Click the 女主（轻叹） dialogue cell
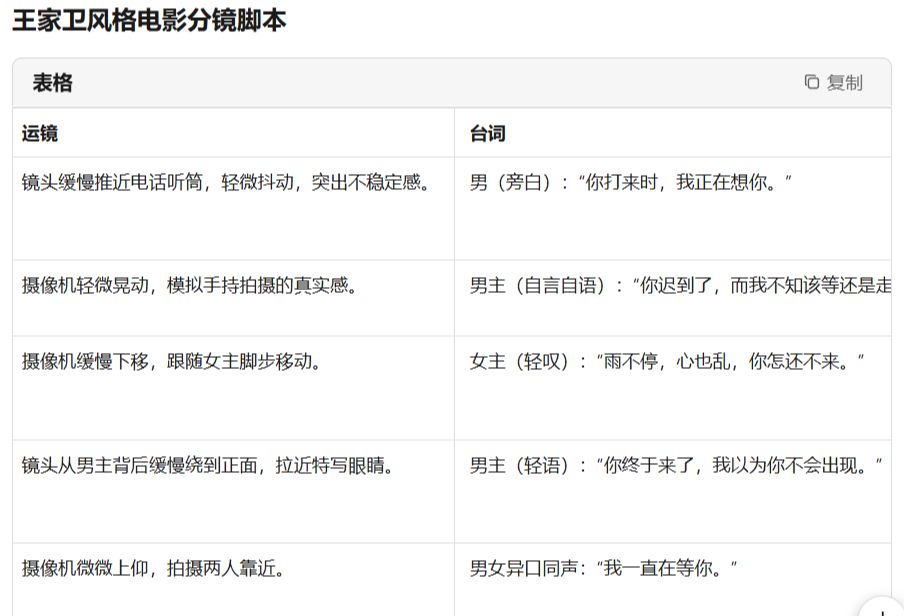Viewport: 904px width, 616px height. coord(667,362)
